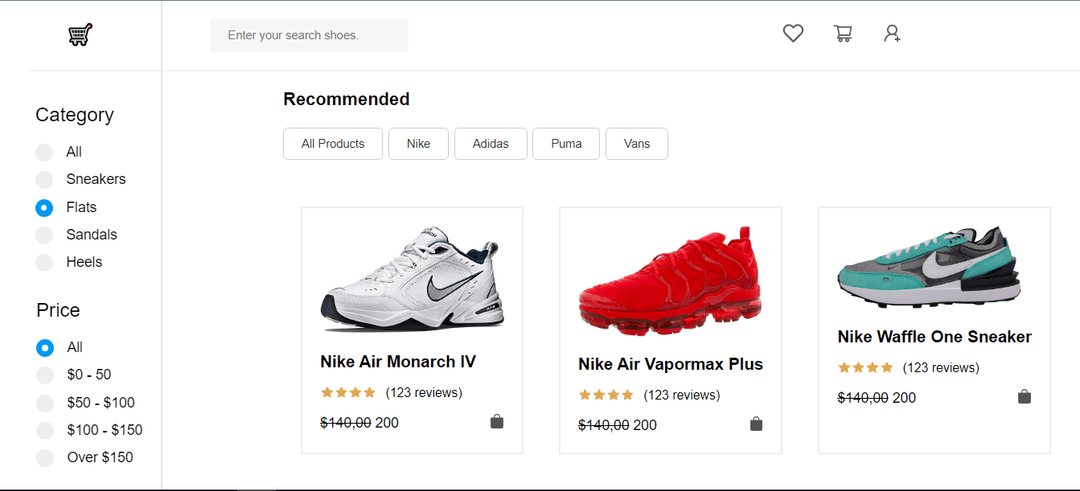The width and height of the screenshot is (1080, 491).
Task: Open the wishlist heart icon
Action: click(x=793, y=34)
